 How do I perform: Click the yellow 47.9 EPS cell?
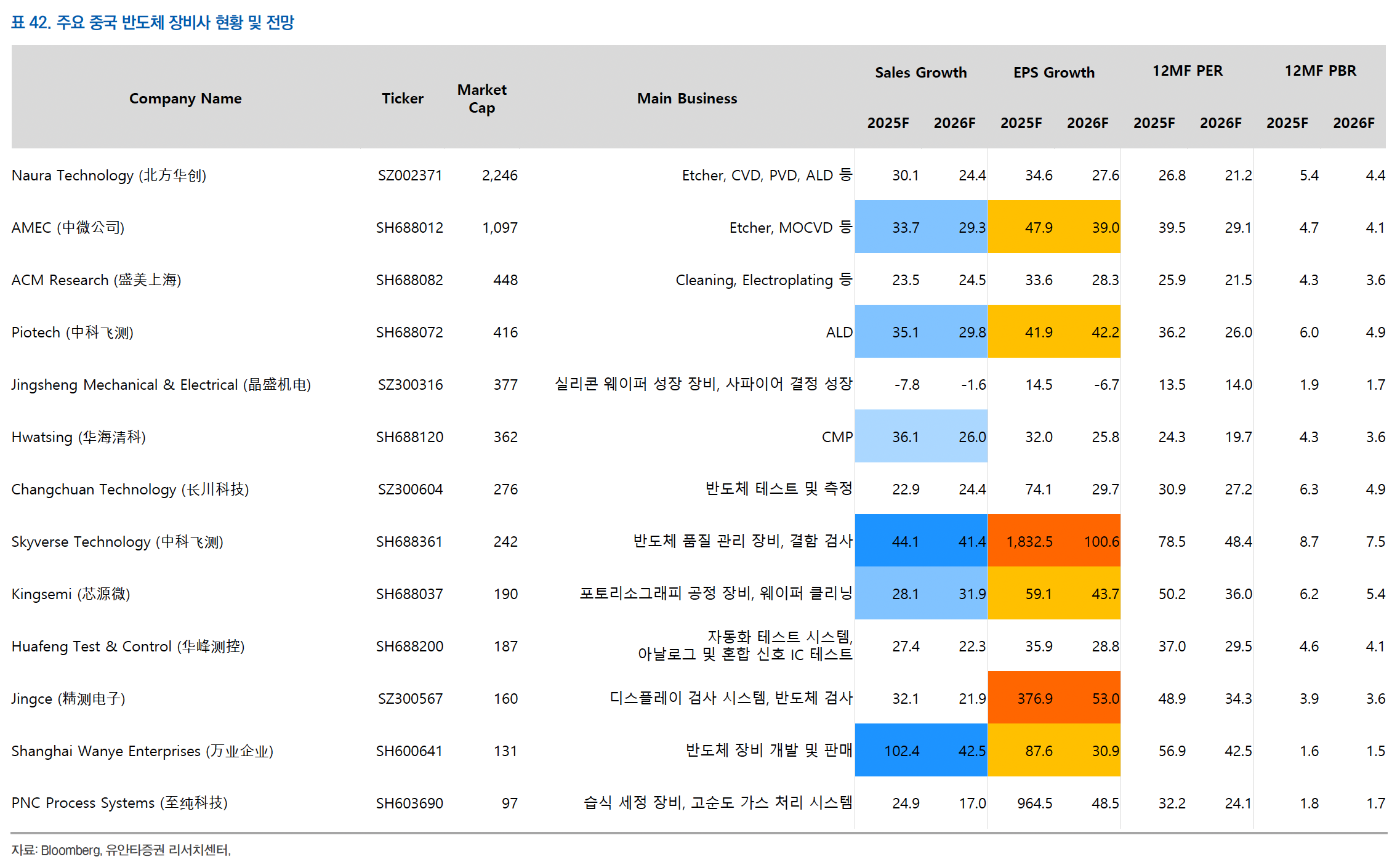[x=1038, y=228]
